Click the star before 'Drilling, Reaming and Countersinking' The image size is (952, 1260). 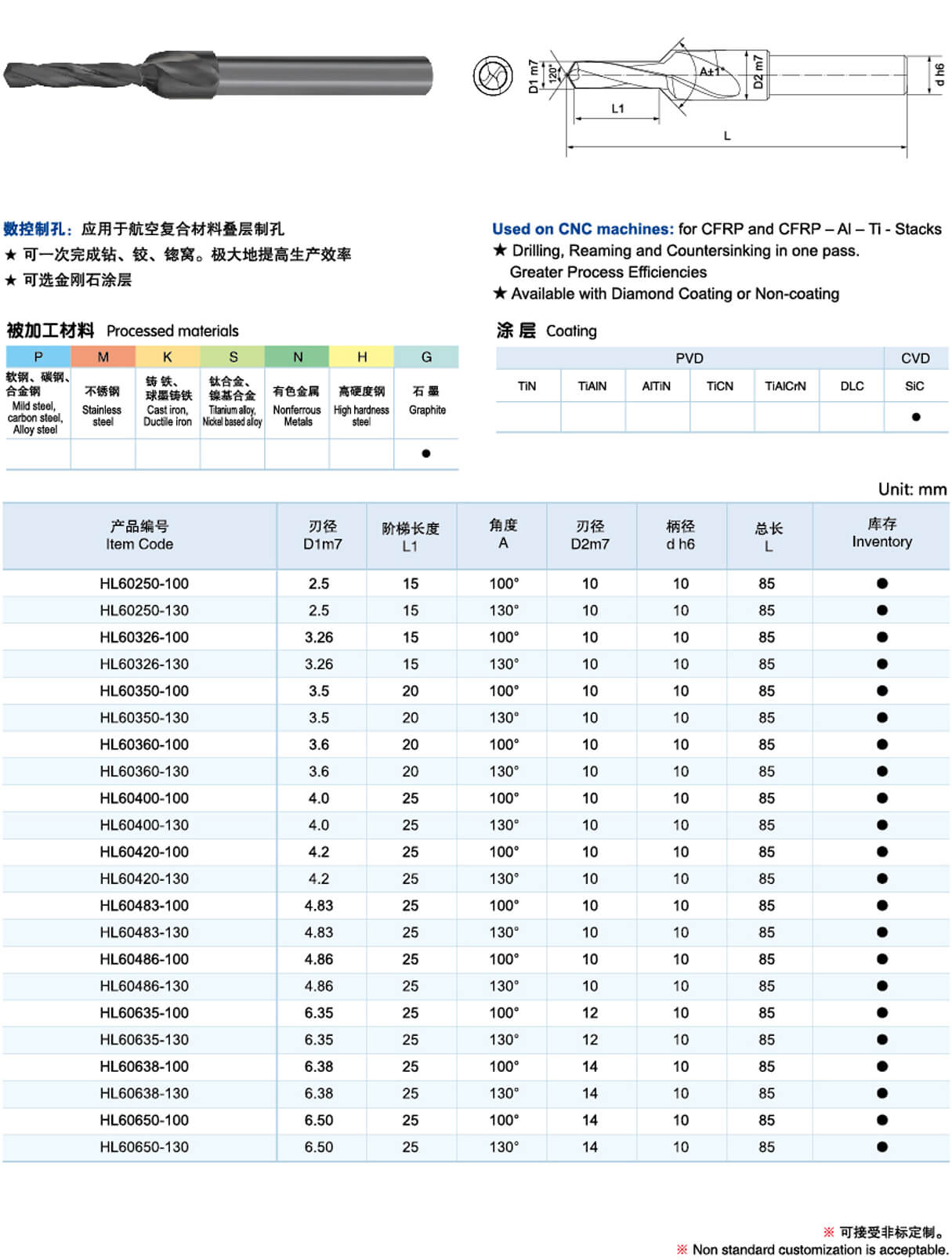tap(500, 251)
